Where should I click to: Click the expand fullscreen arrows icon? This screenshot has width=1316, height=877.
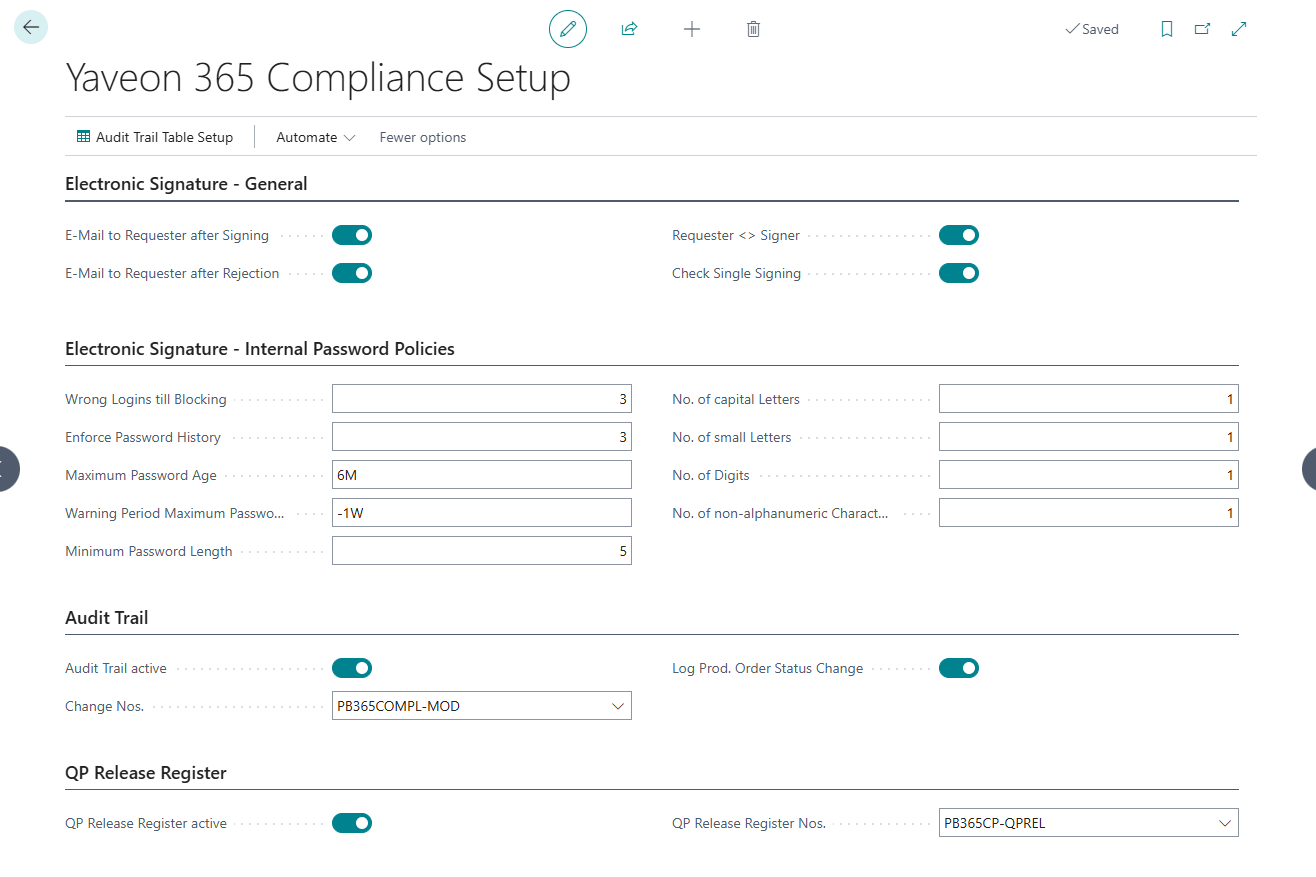(1239, 29)
